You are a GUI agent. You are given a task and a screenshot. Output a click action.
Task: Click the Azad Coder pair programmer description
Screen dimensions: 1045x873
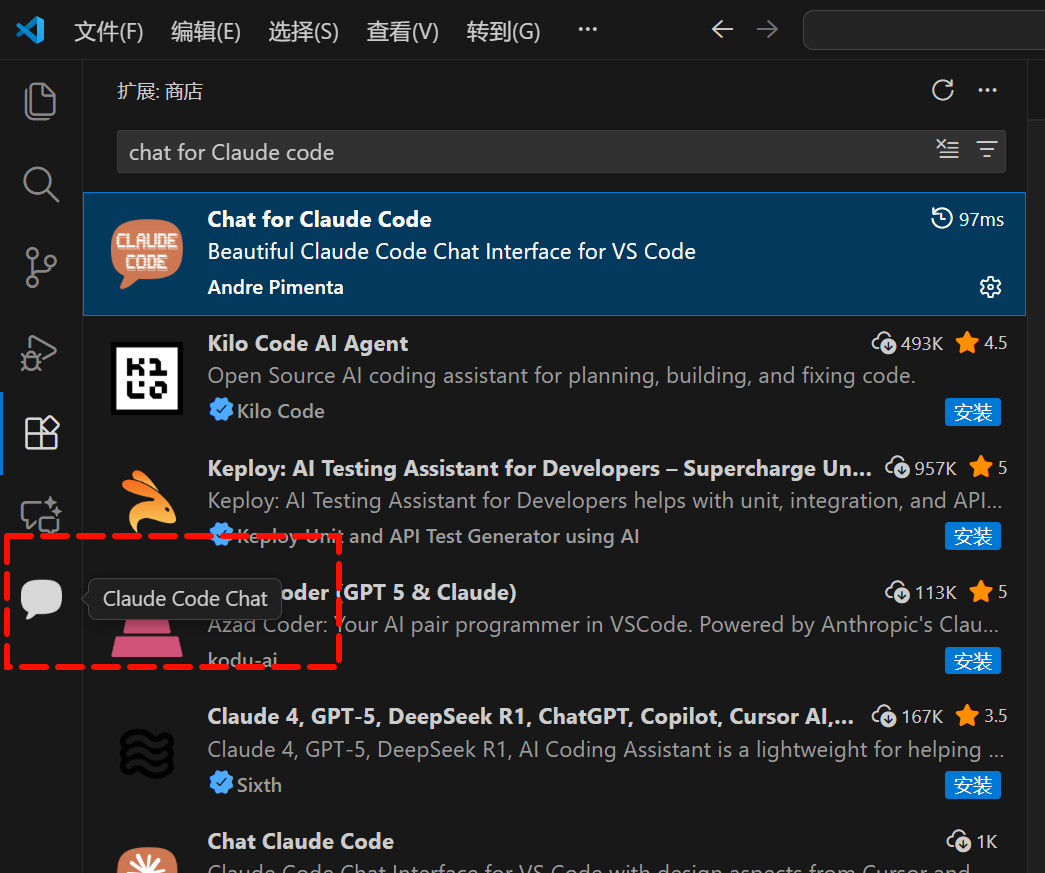tap(603, 625)
